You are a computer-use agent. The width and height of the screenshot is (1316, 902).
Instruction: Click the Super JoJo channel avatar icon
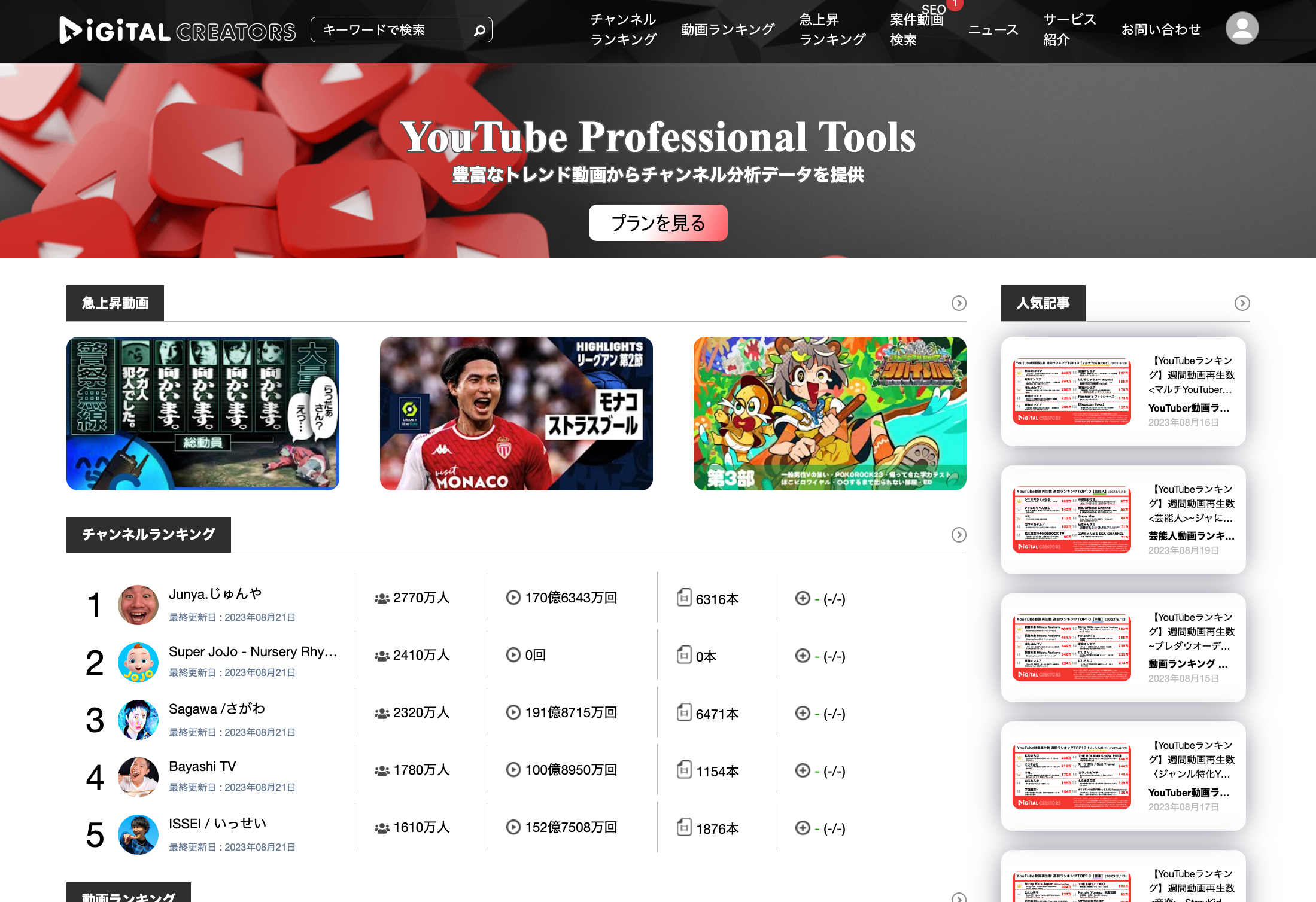click(138, 662)
